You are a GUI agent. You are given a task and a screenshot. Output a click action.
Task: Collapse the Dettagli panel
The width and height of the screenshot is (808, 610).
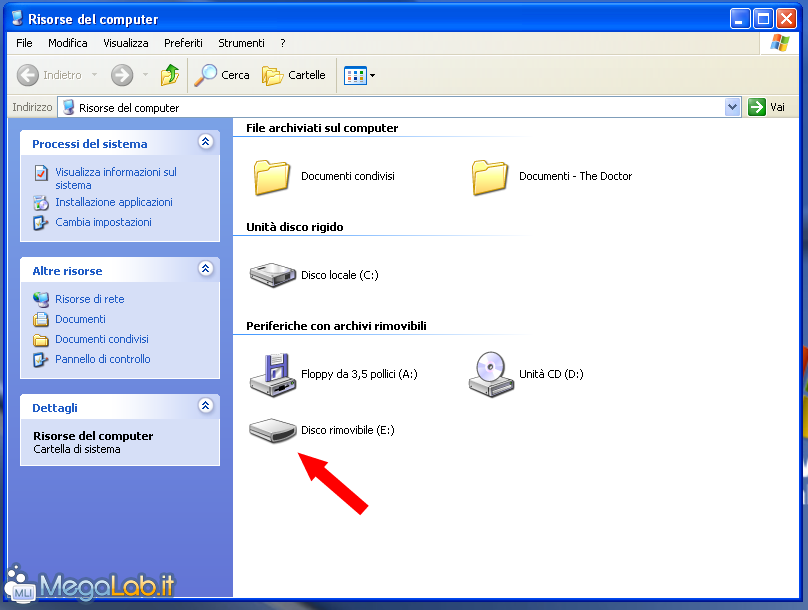[x=206, y=405]
